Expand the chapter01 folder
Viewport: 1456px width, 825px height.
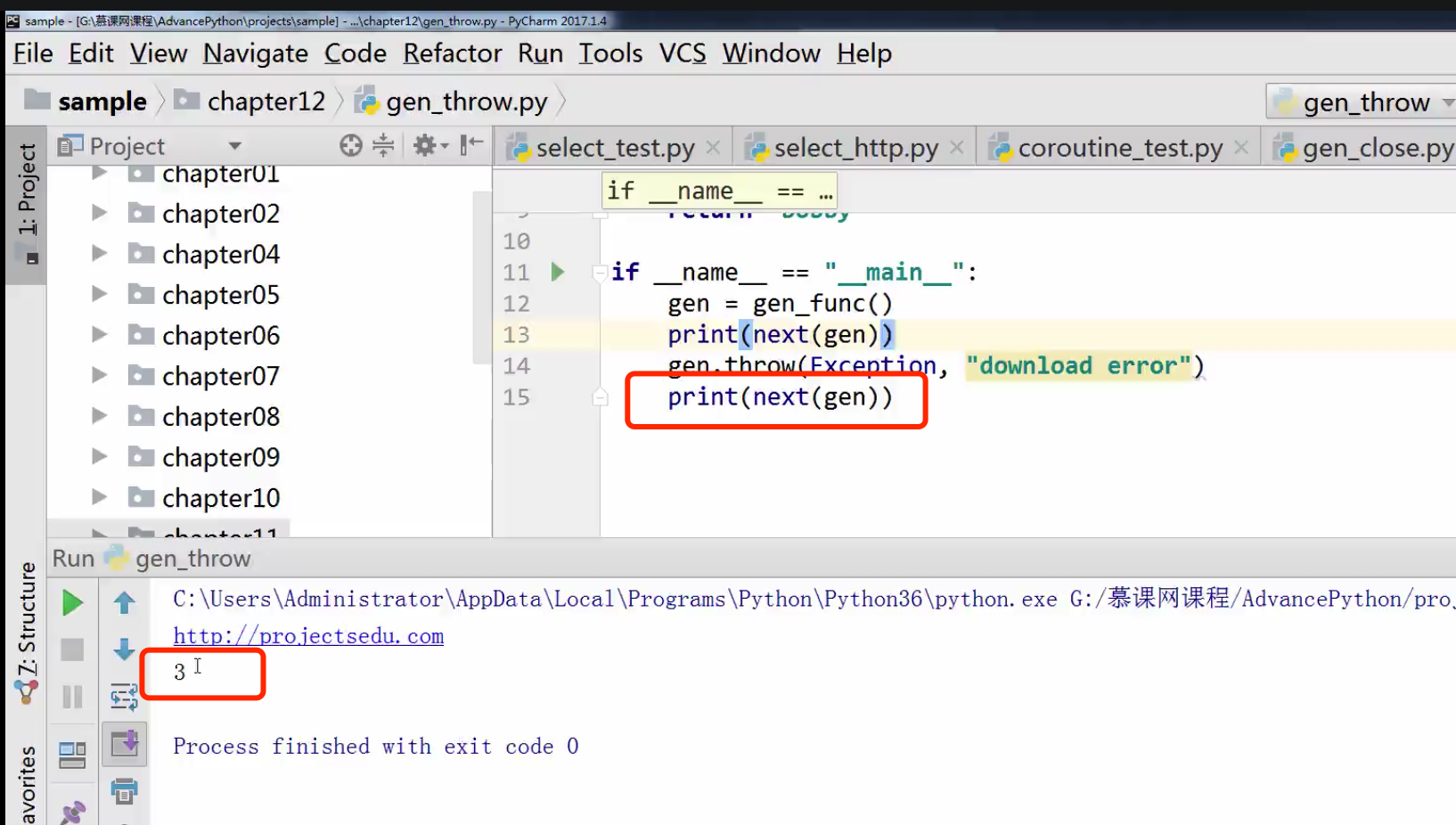[x=99, y=173]
